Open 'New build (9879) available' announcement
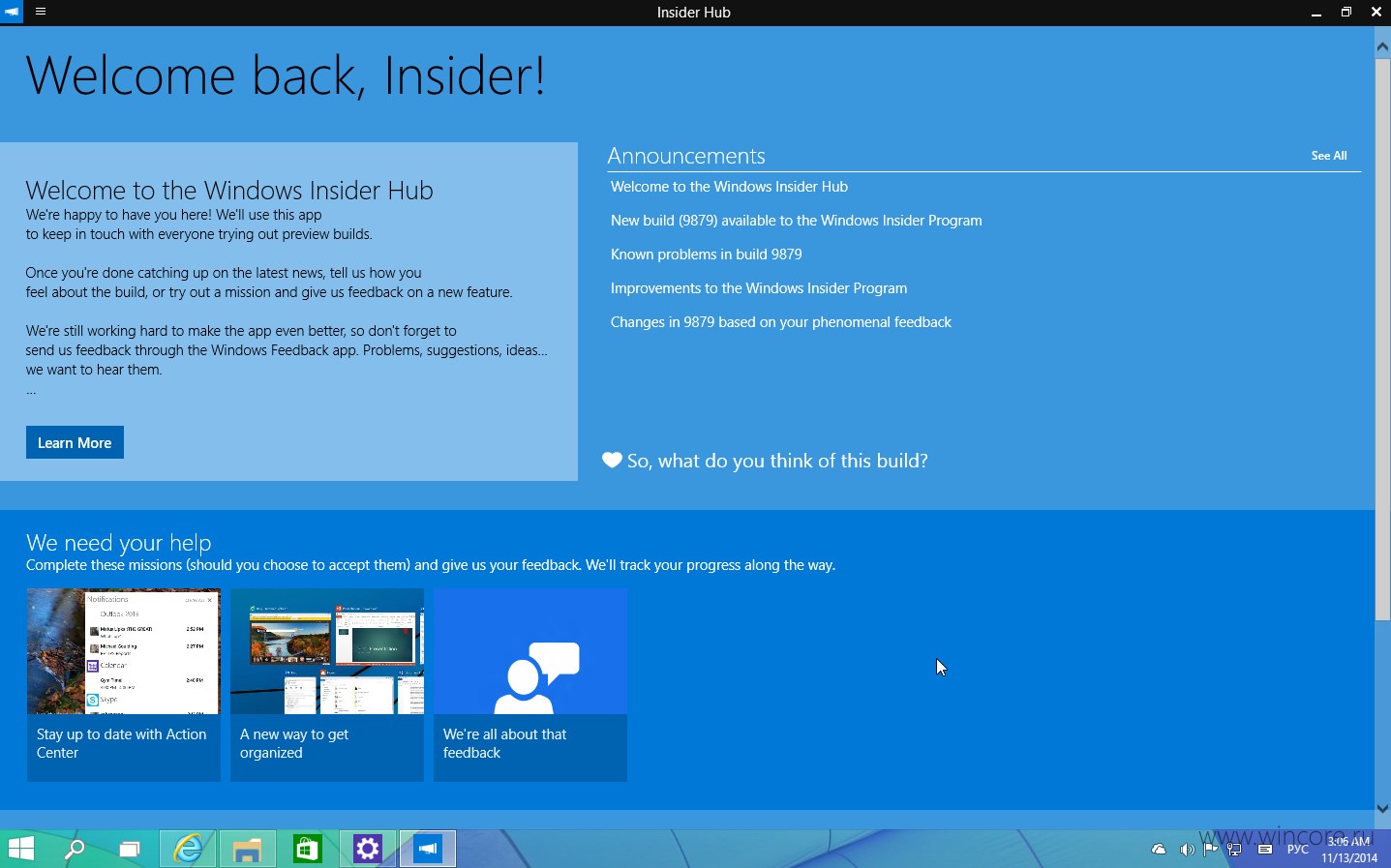The image size is (1391, 868). pos(796,221)
